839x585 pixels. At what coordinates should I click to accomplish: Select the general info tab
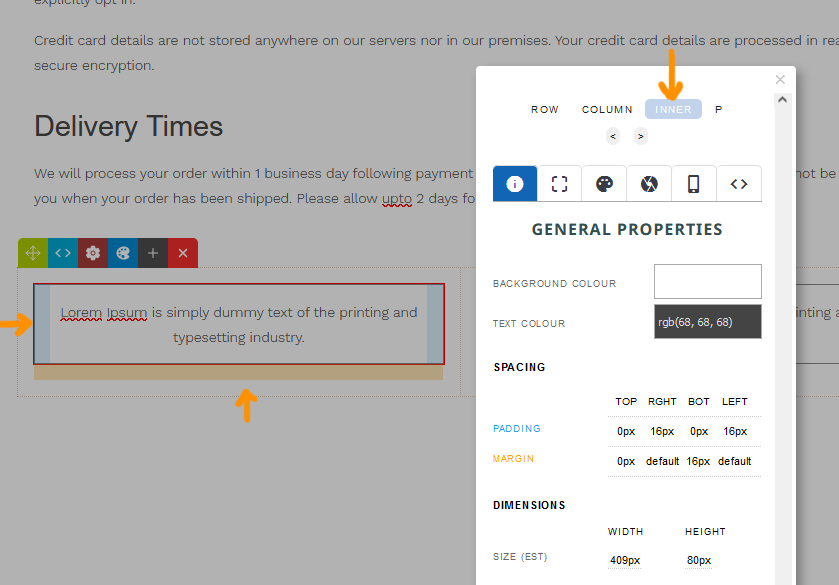point(515,184)
